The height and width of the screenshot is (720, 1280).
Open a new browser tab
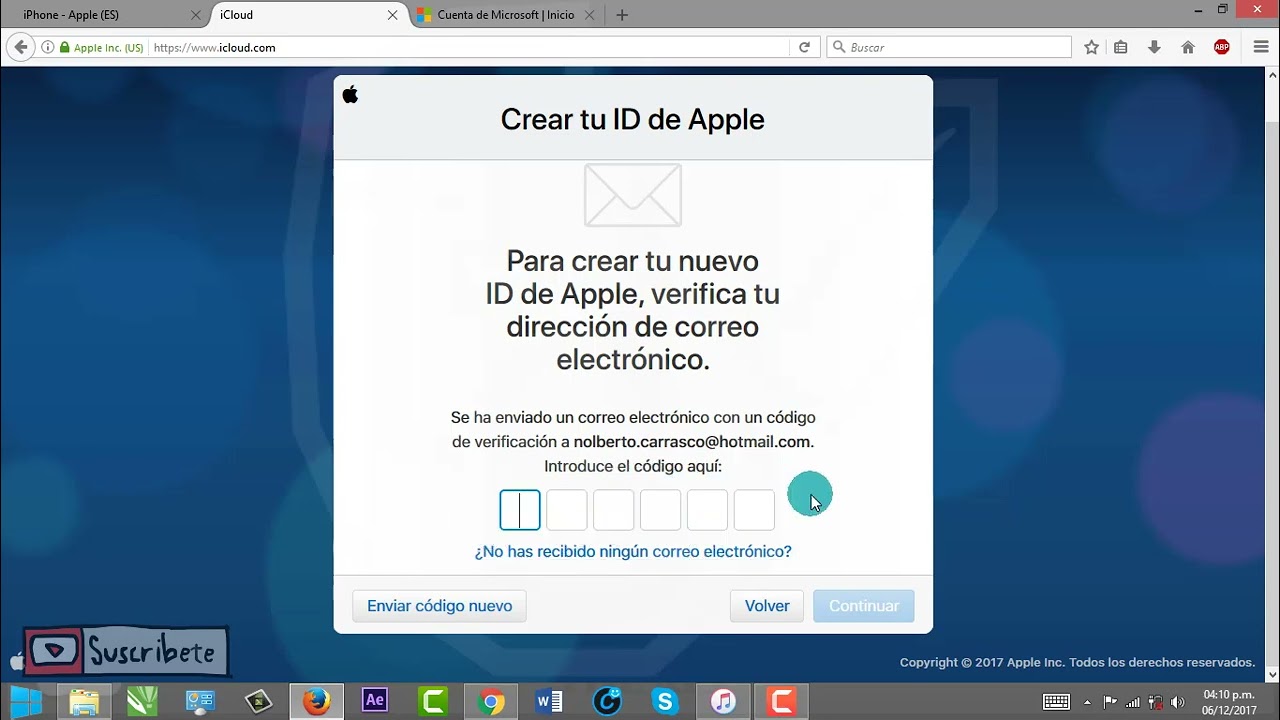coord(622,15)
